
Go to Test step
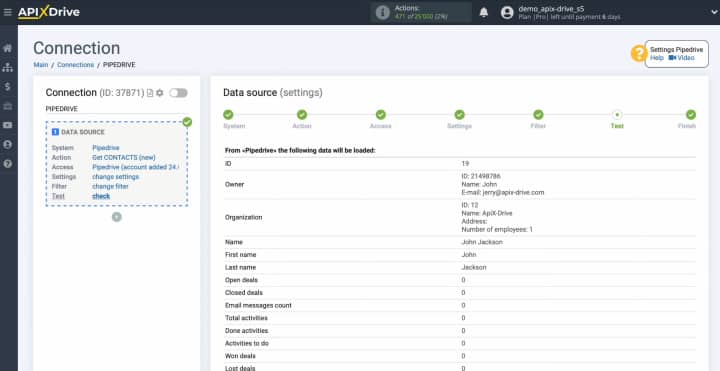[617, 115]
